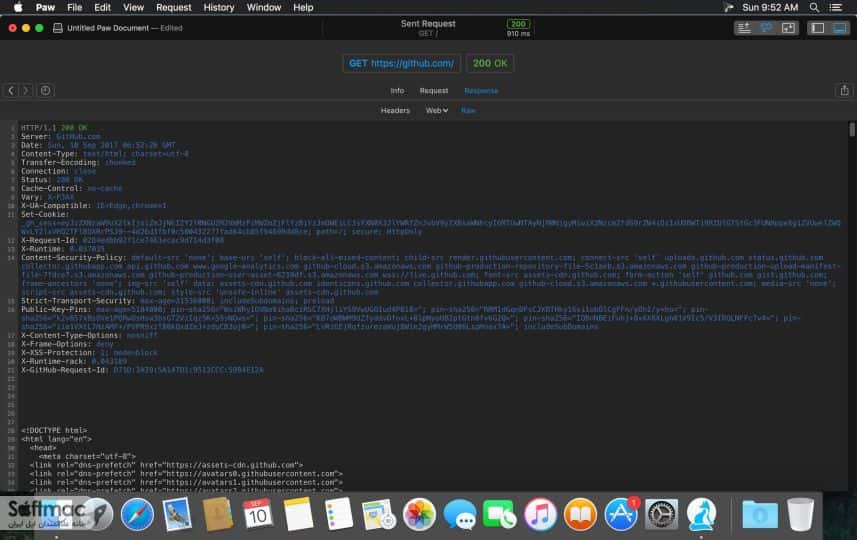
Task: Click the Public-Key-Pins header line
Action: (411, 318)
